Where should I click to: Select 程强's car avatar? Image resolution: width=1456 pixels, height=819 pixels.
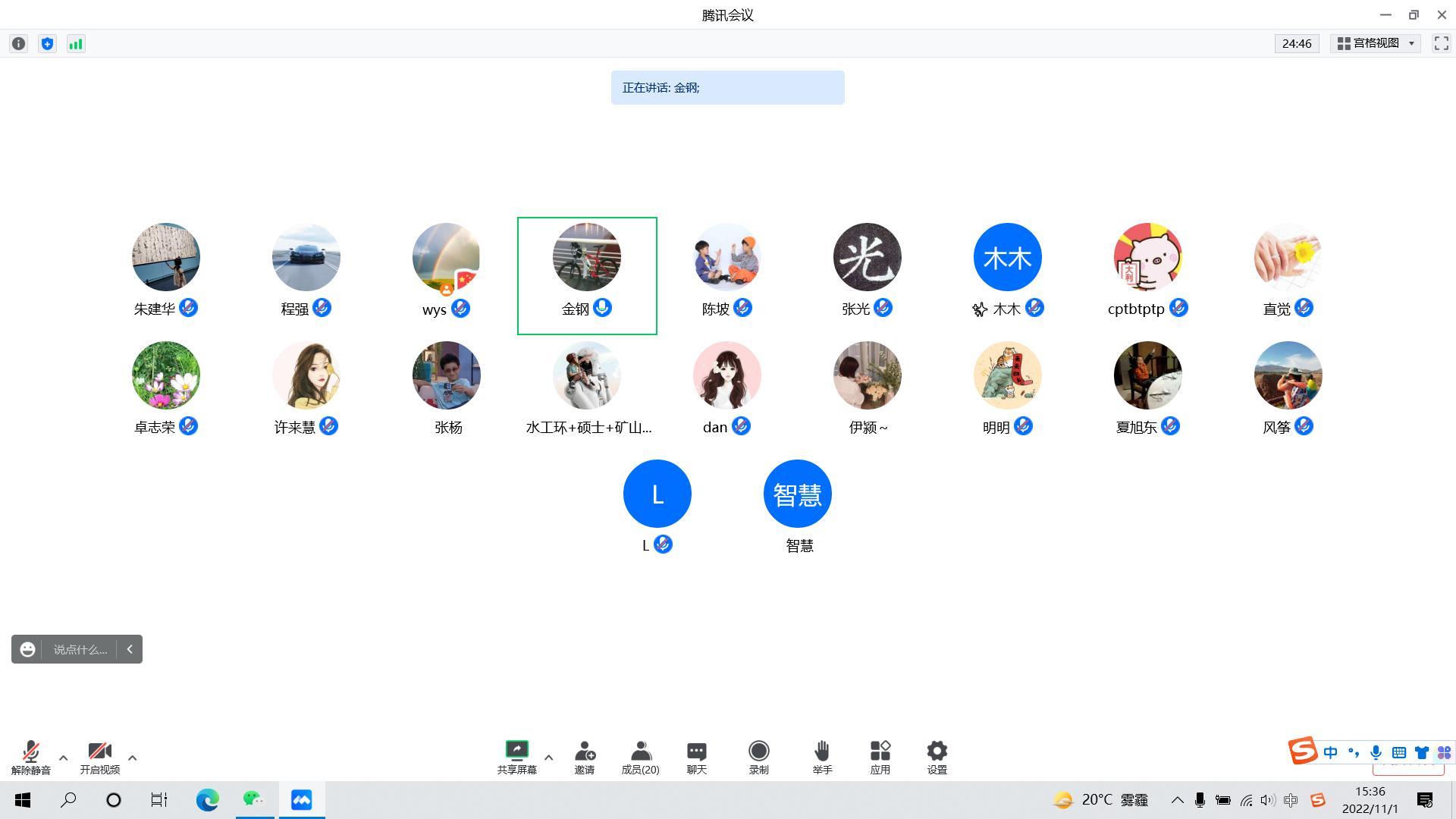pyautogui.click(x=306, y=257)
